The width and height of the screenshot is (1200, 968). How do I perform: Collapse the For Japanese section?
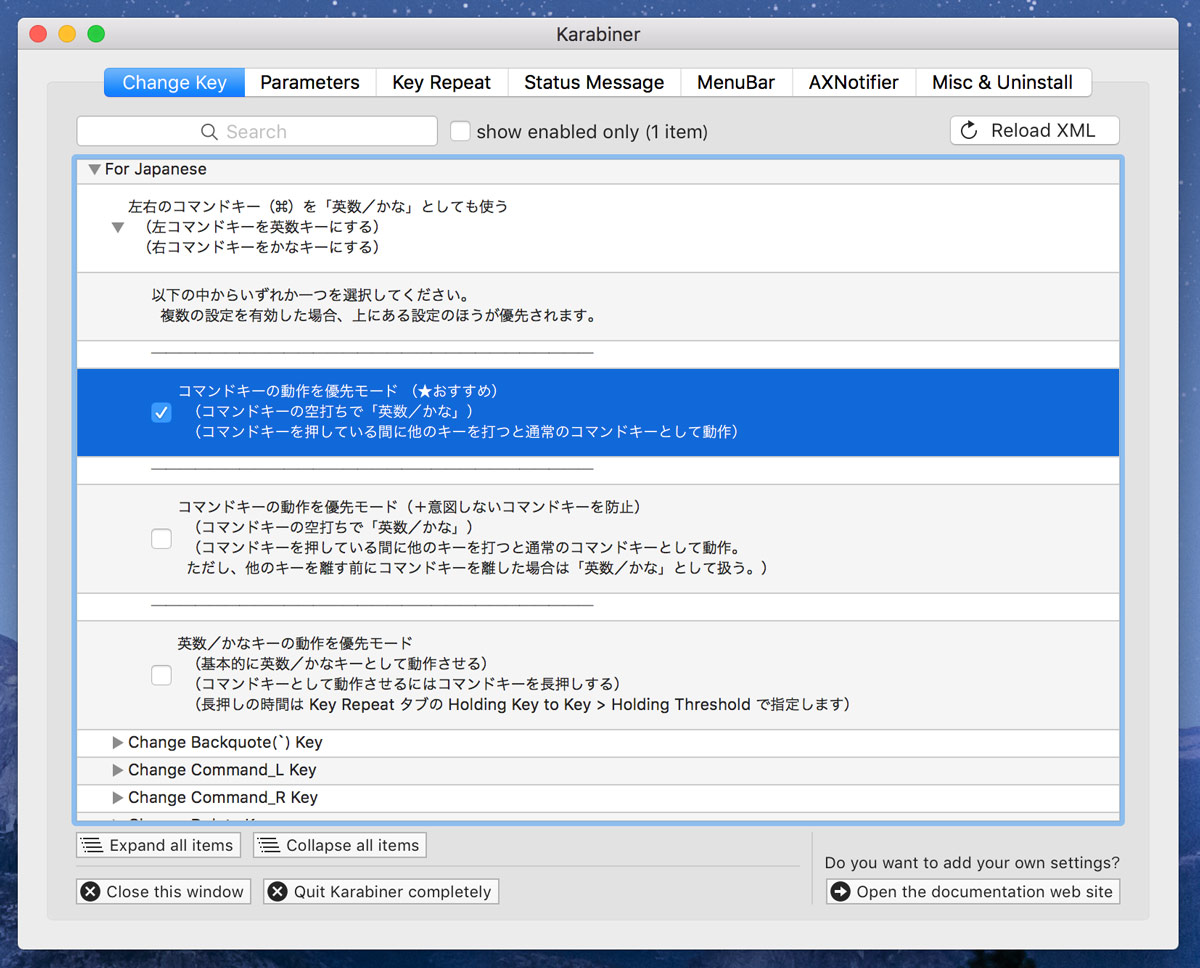(x=94, y=170)
